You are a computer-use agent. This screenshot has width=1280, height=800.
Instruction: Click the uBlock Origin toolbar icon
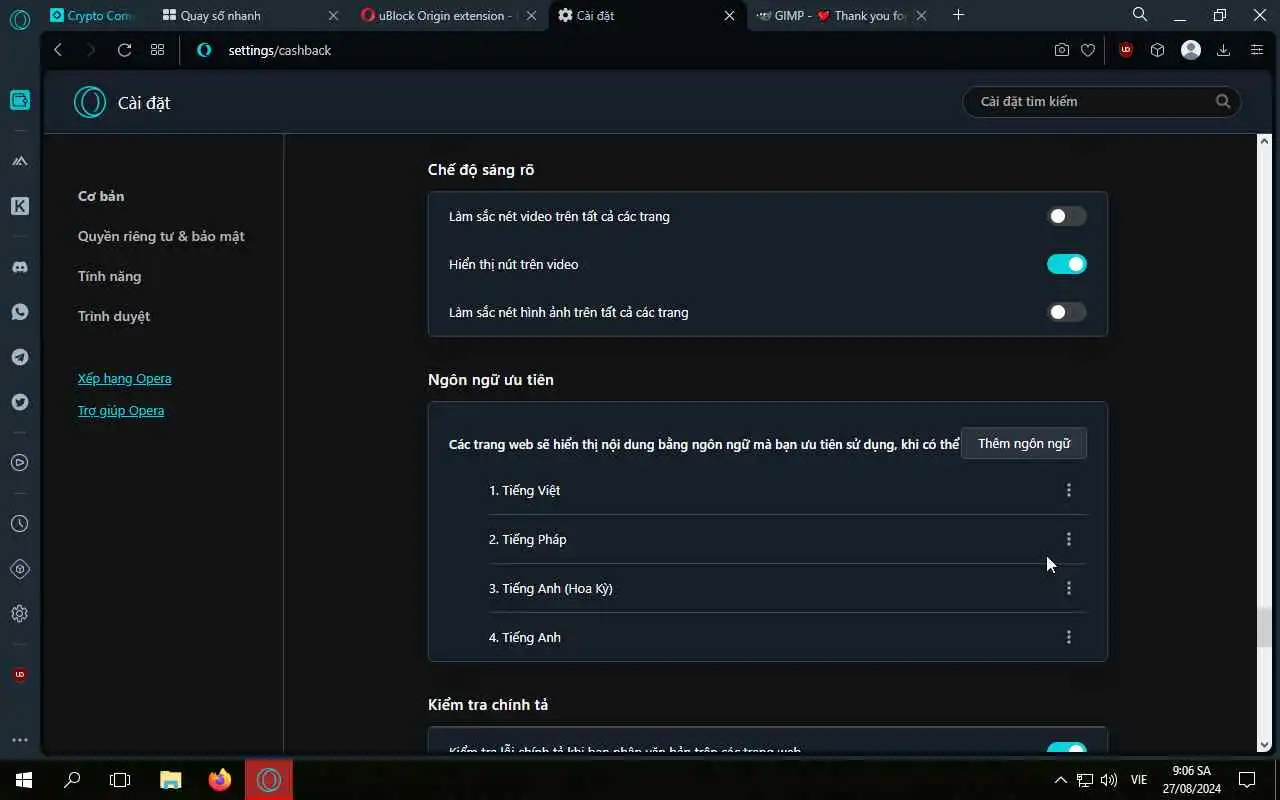coord(1126,50)
